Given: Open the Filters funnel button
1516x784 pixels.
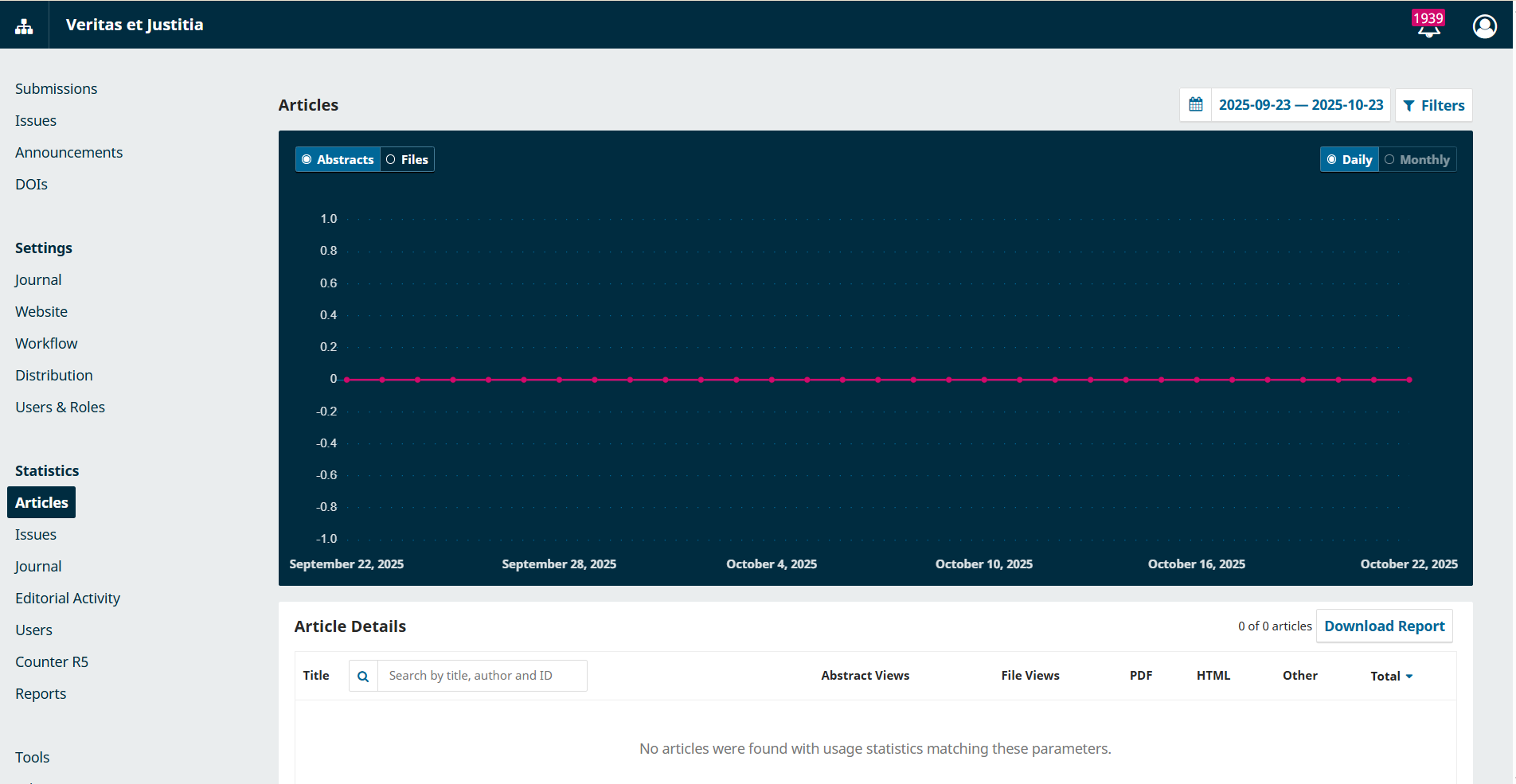Looking at the screenshot, I should (1433, 106).
